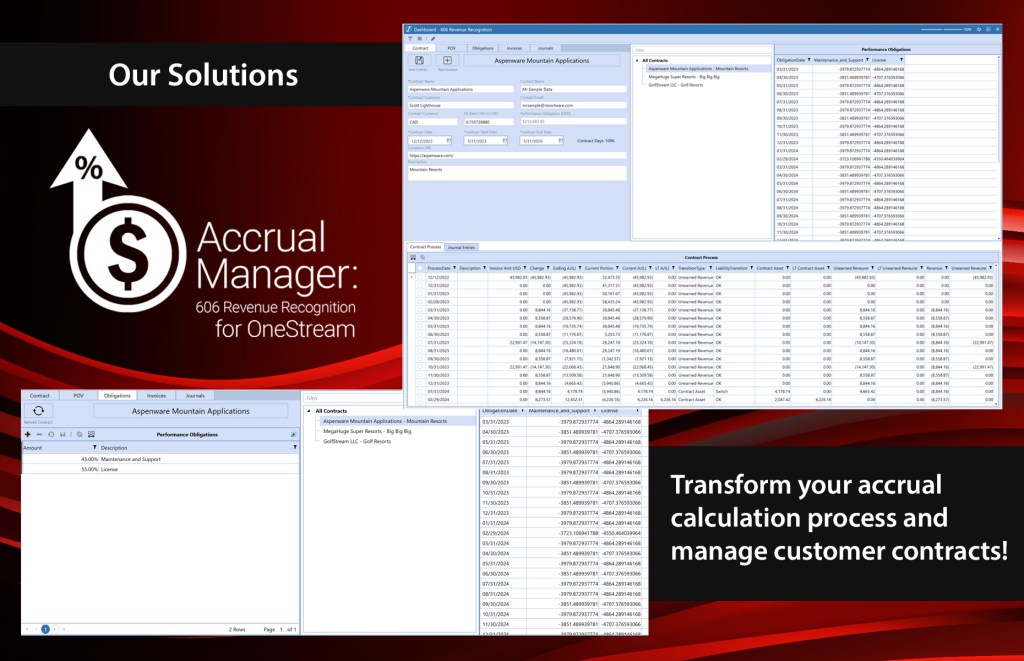This screenshot has width=1024, height=661.
Task: Select GolfStream LLC - Golf Resorts in the lower tree
Action: (x=357, y=440)
